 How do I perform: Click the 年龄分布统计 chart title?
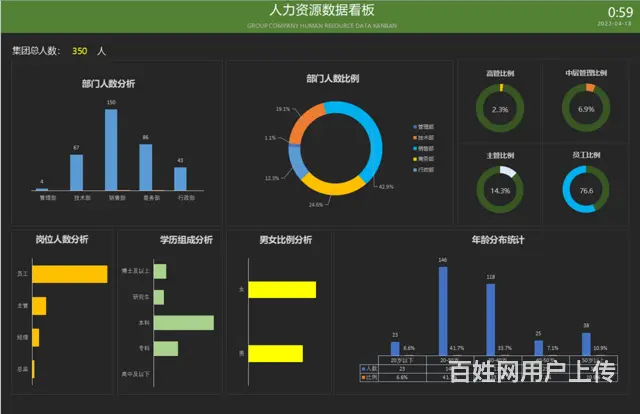click(x=498, y=240)
